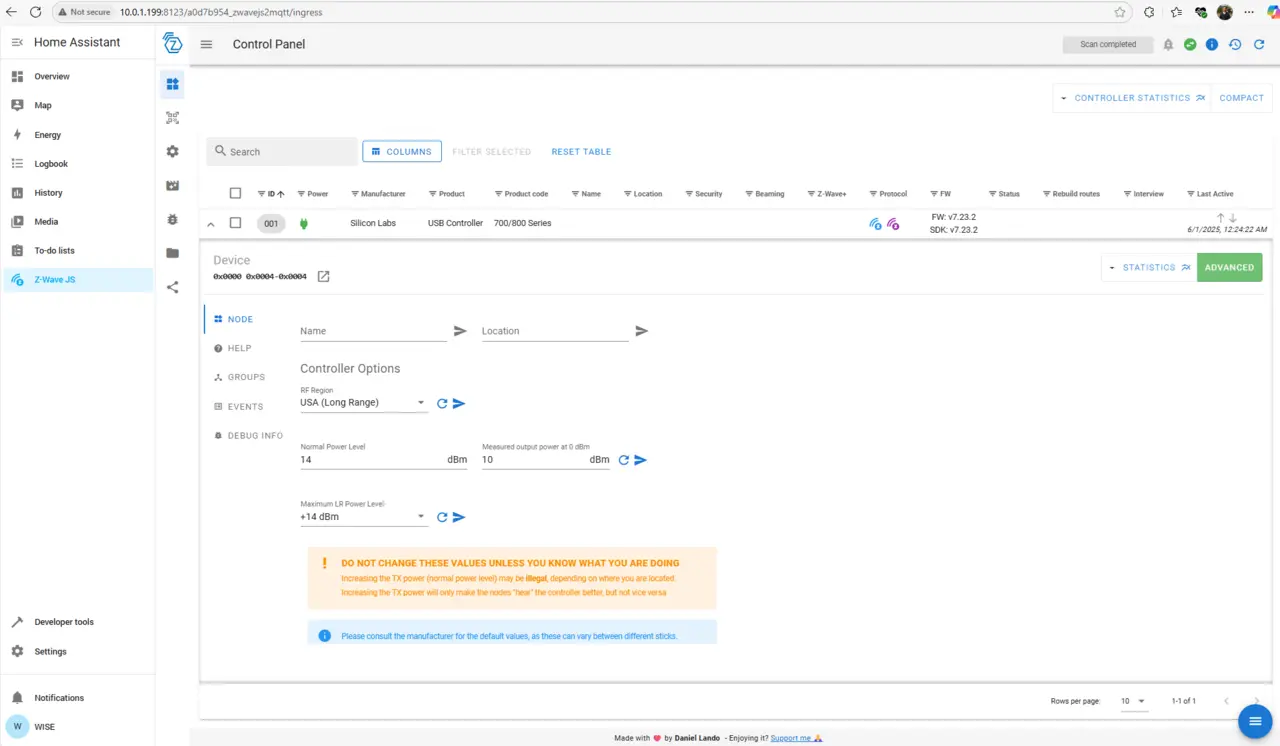Open the Z-Wave JS UI settings gear
The width and height of the screenshot is (1280, 746).
pyautogui.click(x=172, y=151)
